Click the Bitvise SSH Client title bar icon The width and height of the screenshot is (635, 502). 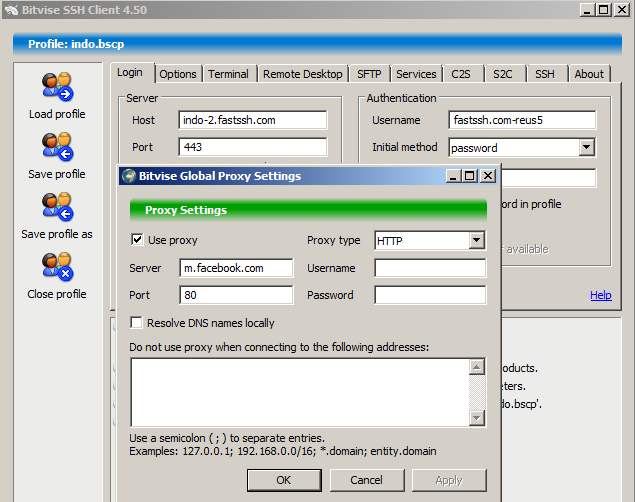(x=11, y=10)
